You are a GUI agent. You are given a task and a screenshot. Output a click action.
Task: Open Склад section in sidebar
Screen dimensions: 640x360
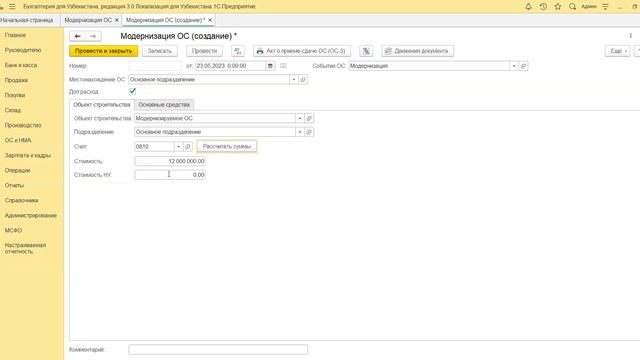click(13, 110)
